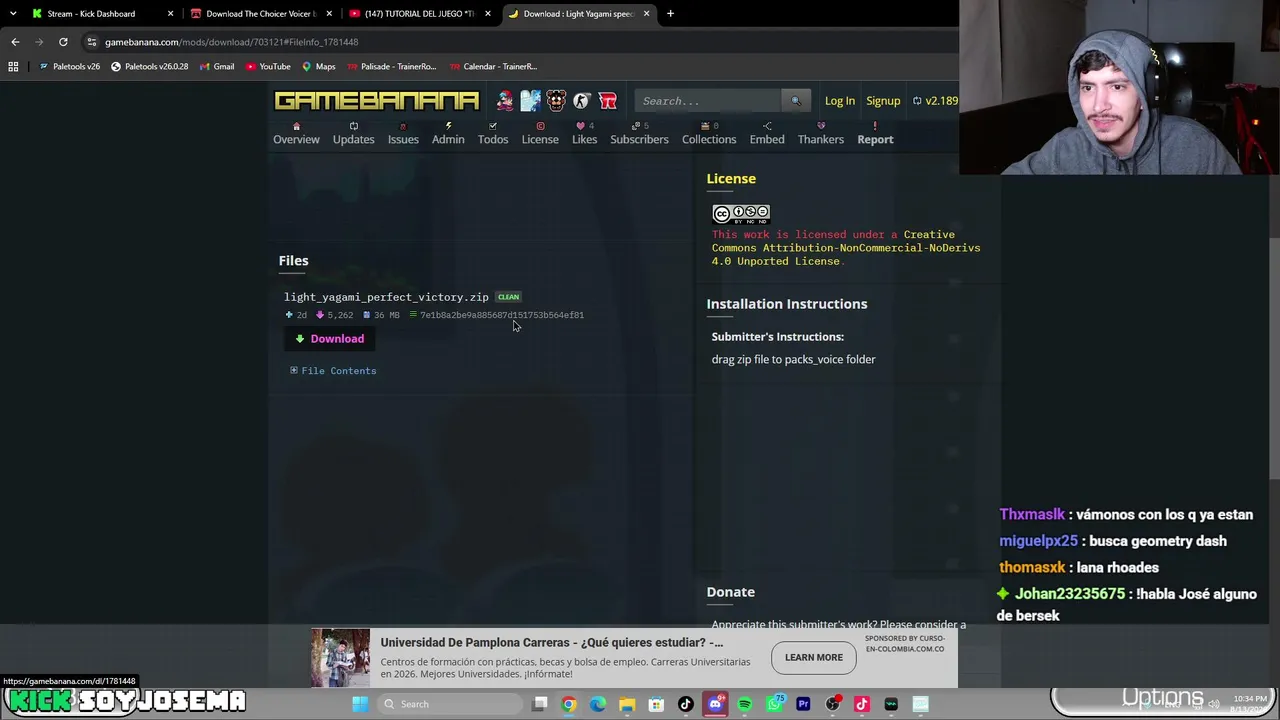Click the site version v2.189 indicator
Screen dimensions: 1280x720
click(x=936, y=101)
